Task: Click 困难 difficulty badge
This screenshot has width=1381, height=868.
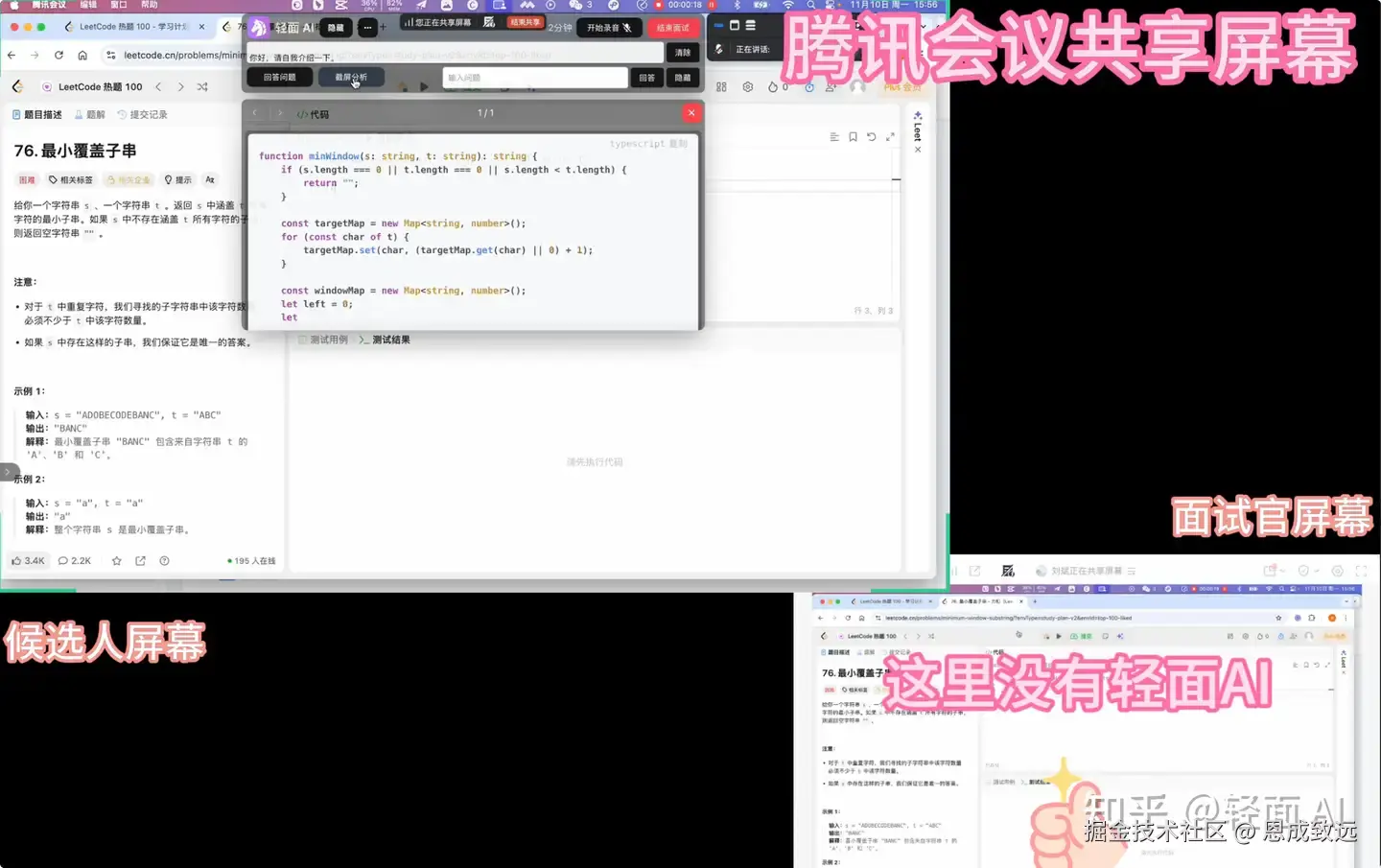Action: [27, 179]
